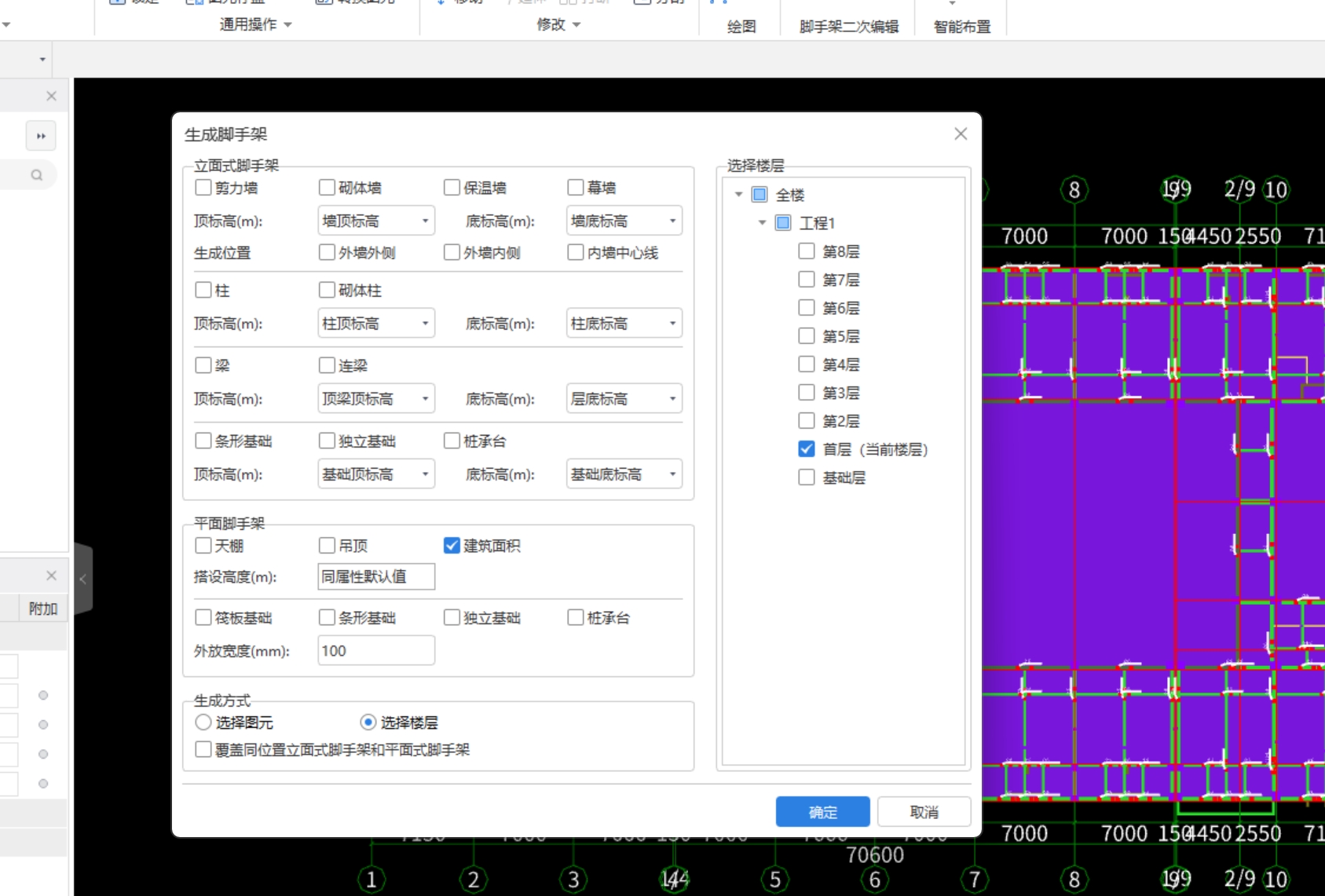Check the 第2层 floor checkbox
This screenshot has height=896, width=1325.
pyautogui.click(x=807, y=420)
